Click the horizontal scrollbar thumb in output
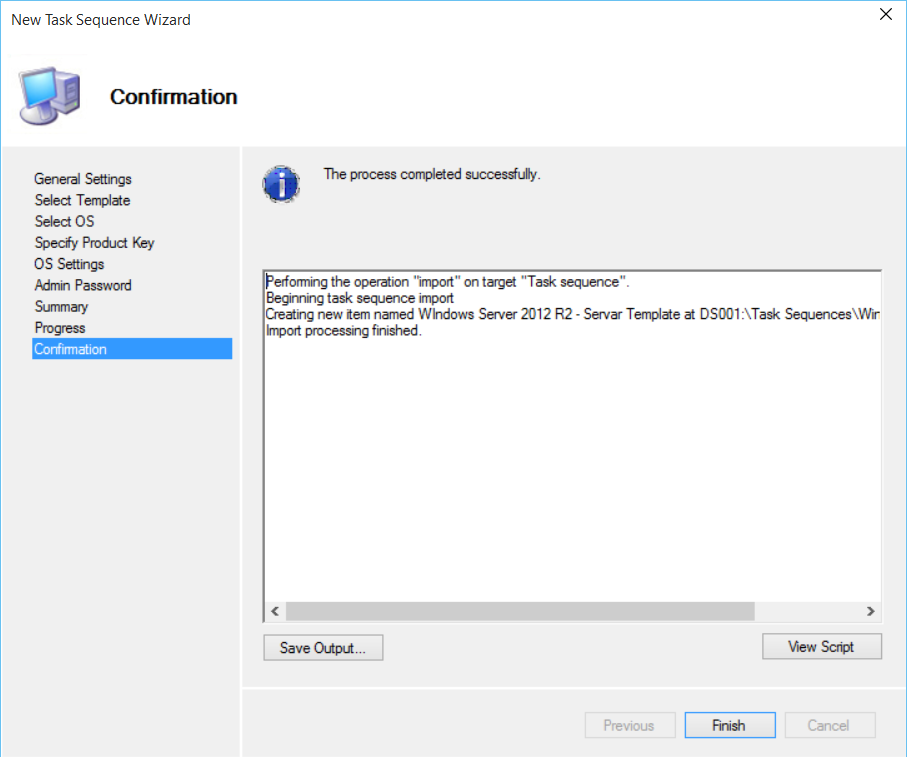The image size is (907, 757). click(520, 611)
